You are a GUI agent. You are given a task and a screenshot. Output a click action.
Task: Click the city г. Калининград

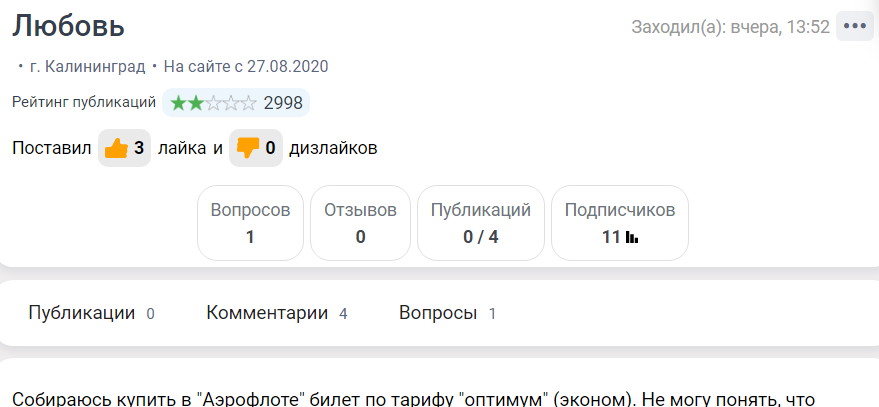tap(87, 67)
